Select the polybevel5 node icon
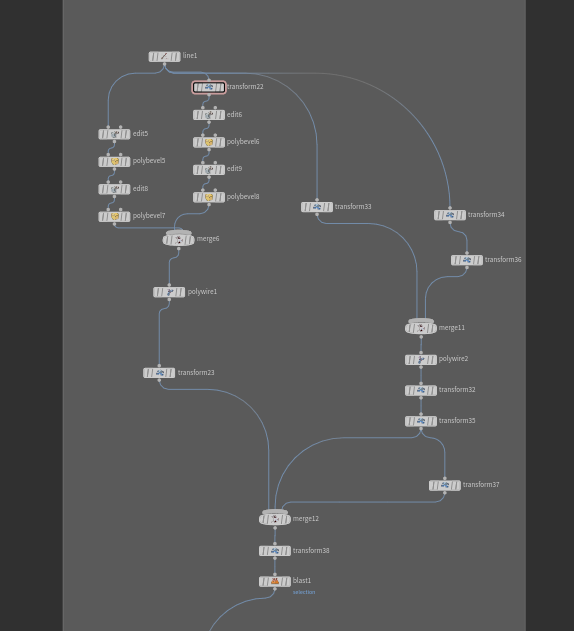The width and height of the screenshot is (574, 631). pos(114,161)
